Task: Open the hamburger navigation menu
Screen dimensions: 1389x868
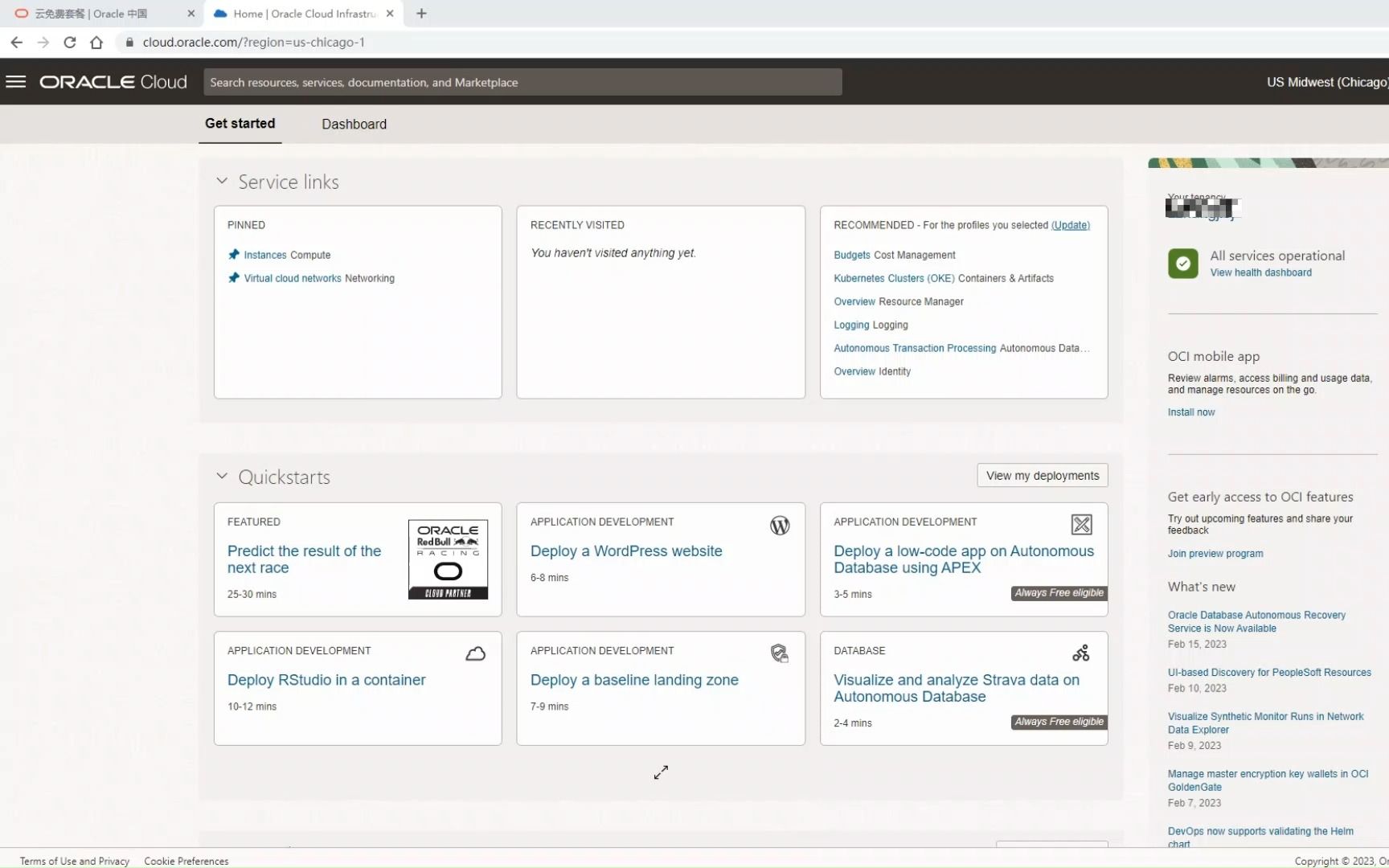Action: click(x=15, y=82)
